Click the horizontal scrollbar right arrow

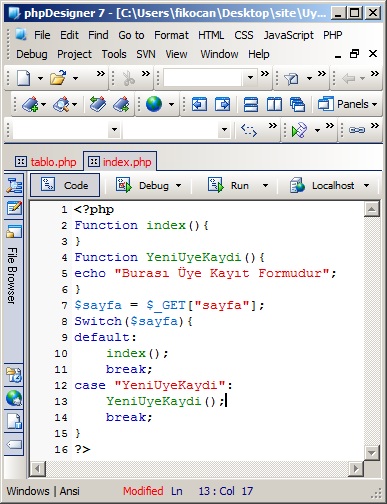pos(356,469)
